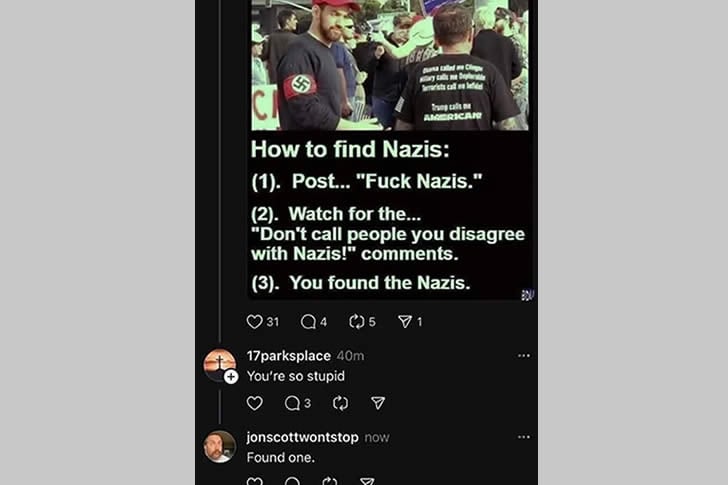View jonscottwontstop's profile picture

[x=220, y=446]
